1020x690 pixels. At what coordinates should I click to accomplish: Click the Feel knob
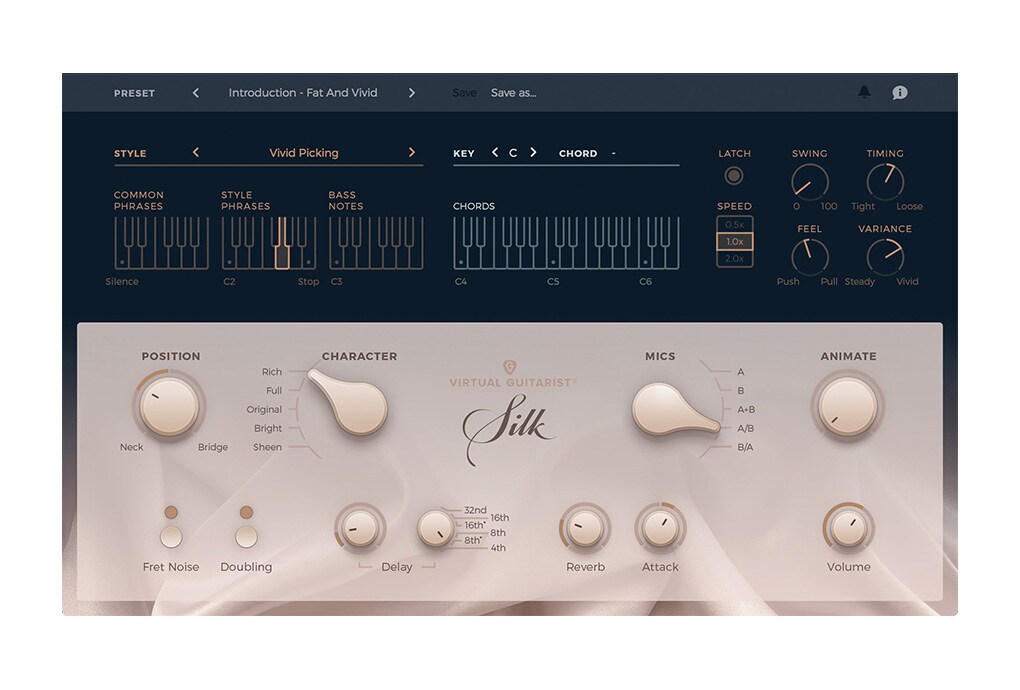click(x=809, y=257)
